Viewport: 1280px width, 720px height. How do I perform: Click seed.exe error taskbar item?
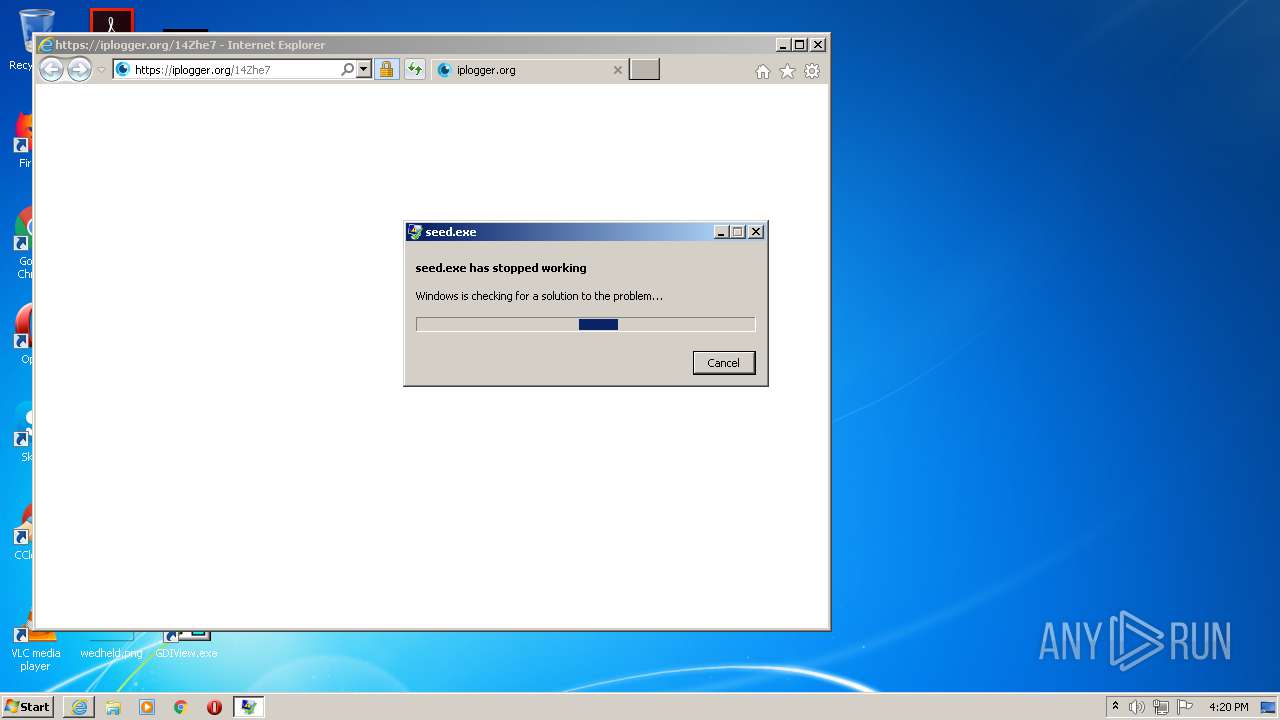pyautogui.click(x=248, y=707)
